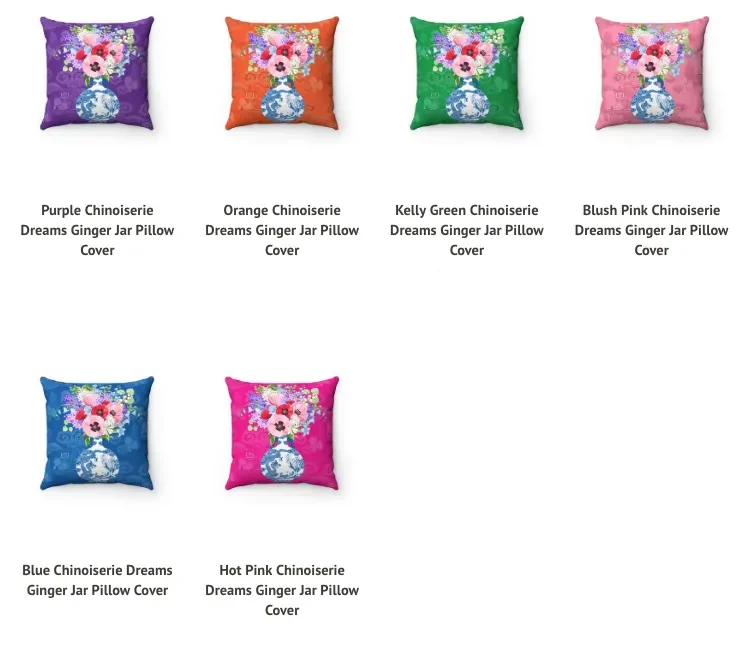Open the blue ginger jar pillow image
The width and height of the screenshot is (745, 650).
pos(97,433)
